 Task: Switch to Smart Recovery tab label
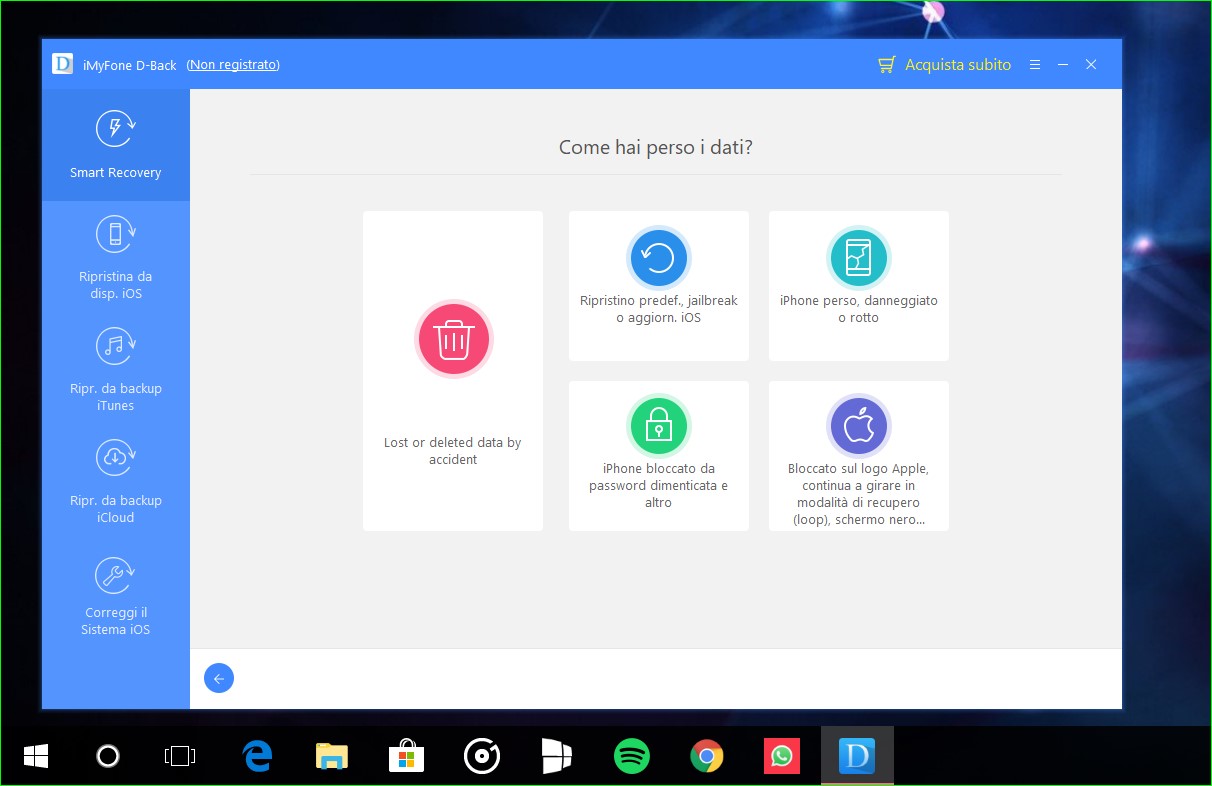(115, 173)
